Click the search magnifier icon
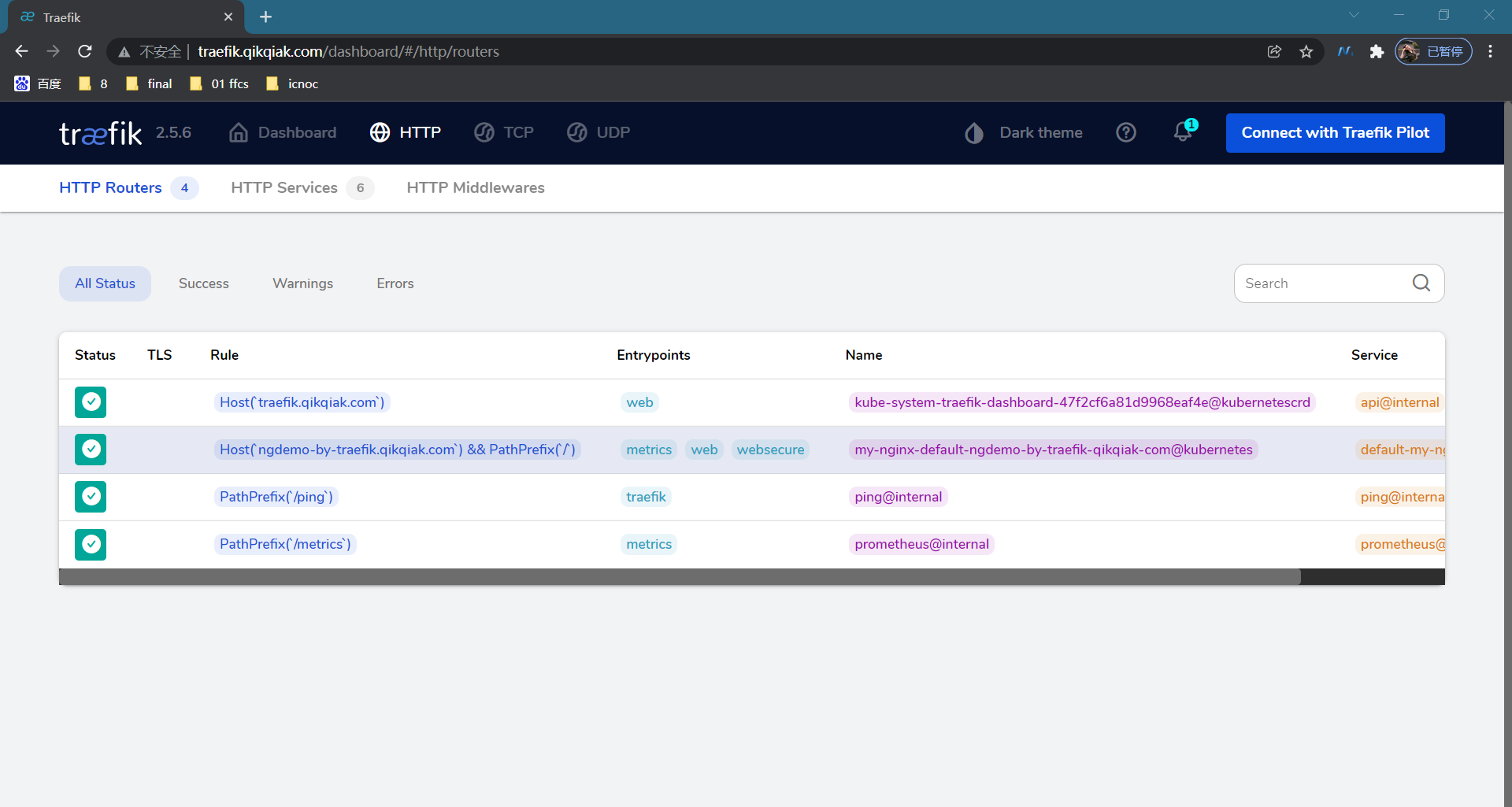The image size is (1512, 807). point(1421,283)
